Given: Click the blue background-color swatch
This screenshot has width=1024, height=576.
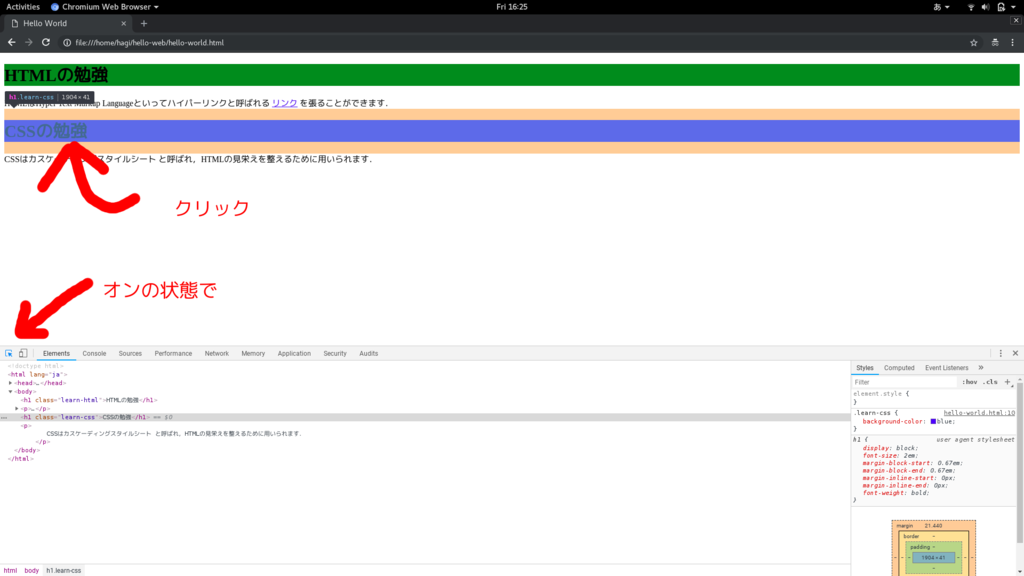Looking at the screenshot, I should 933,422.
